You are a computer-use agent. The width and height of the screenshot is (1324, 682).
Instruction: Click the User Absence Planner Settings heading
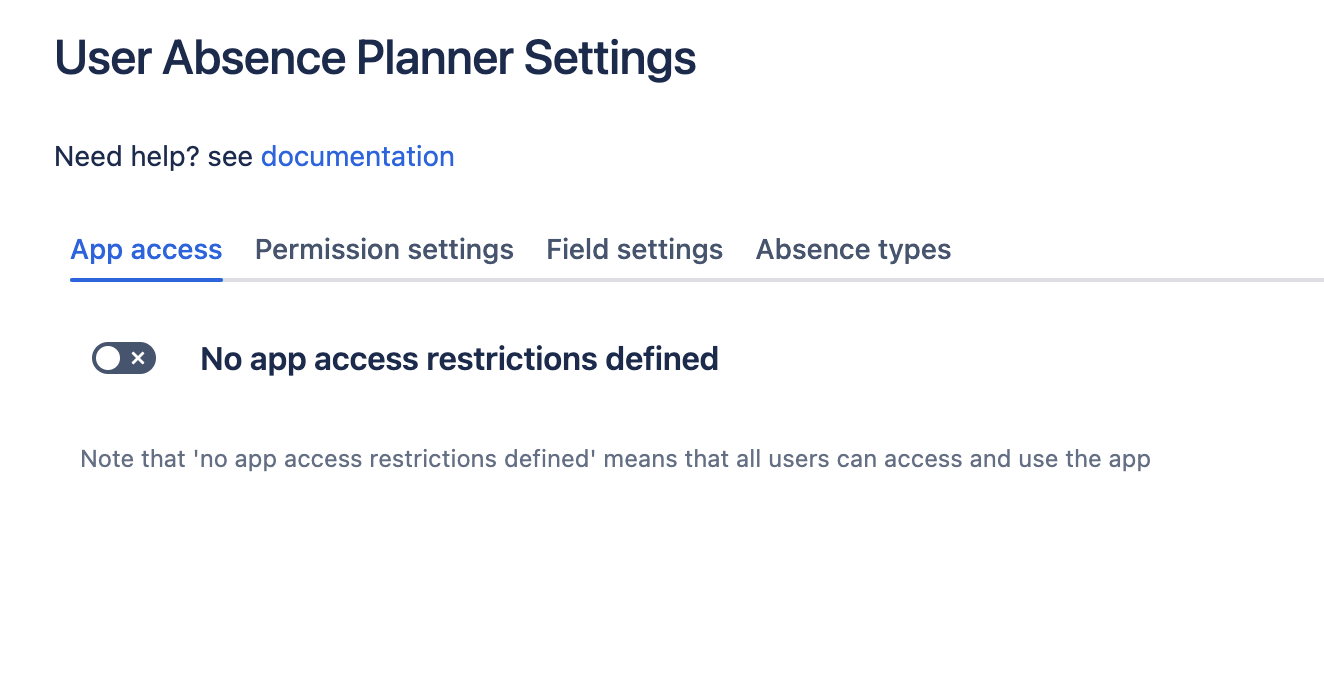pos(375,58)
